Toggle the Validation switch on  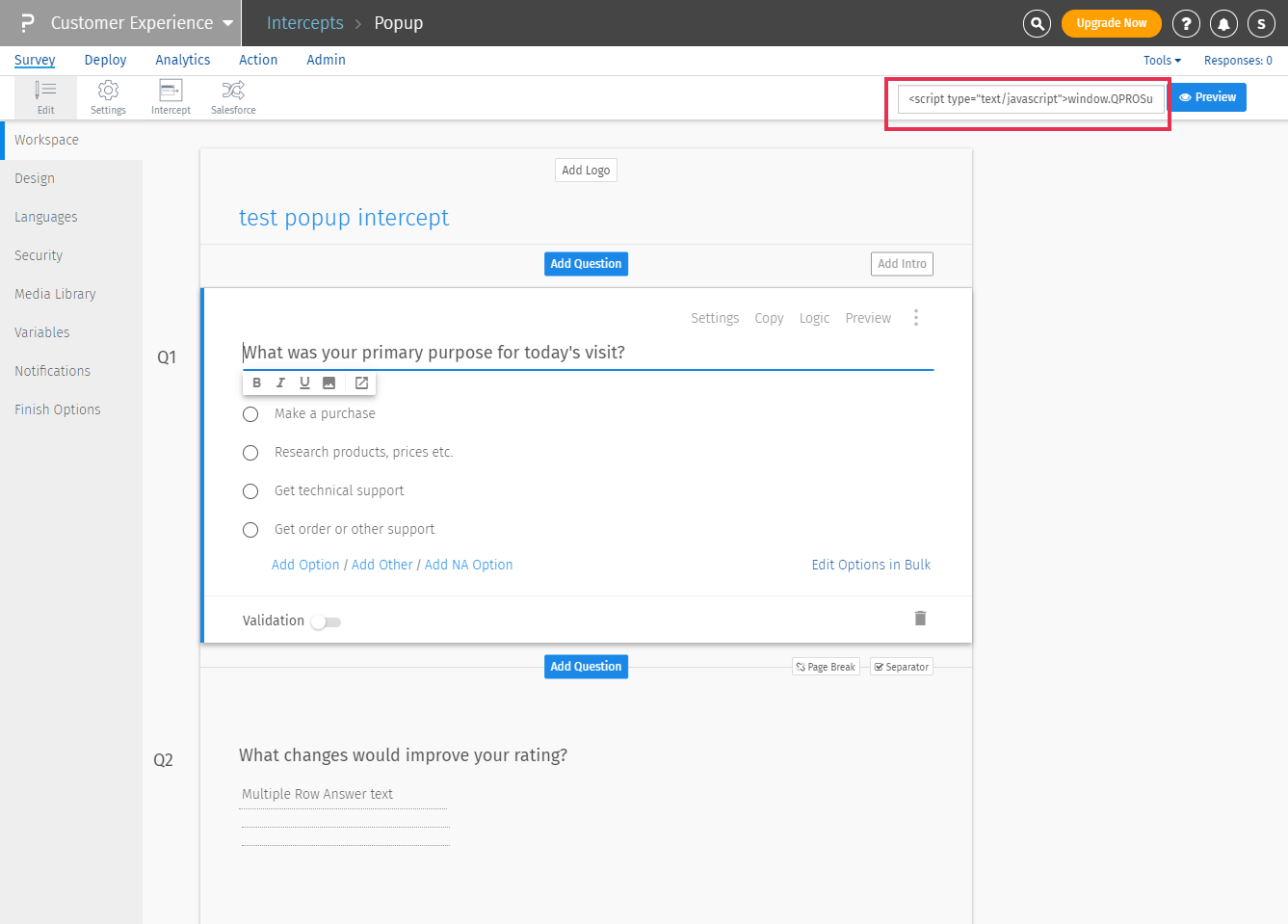point(326,621)
